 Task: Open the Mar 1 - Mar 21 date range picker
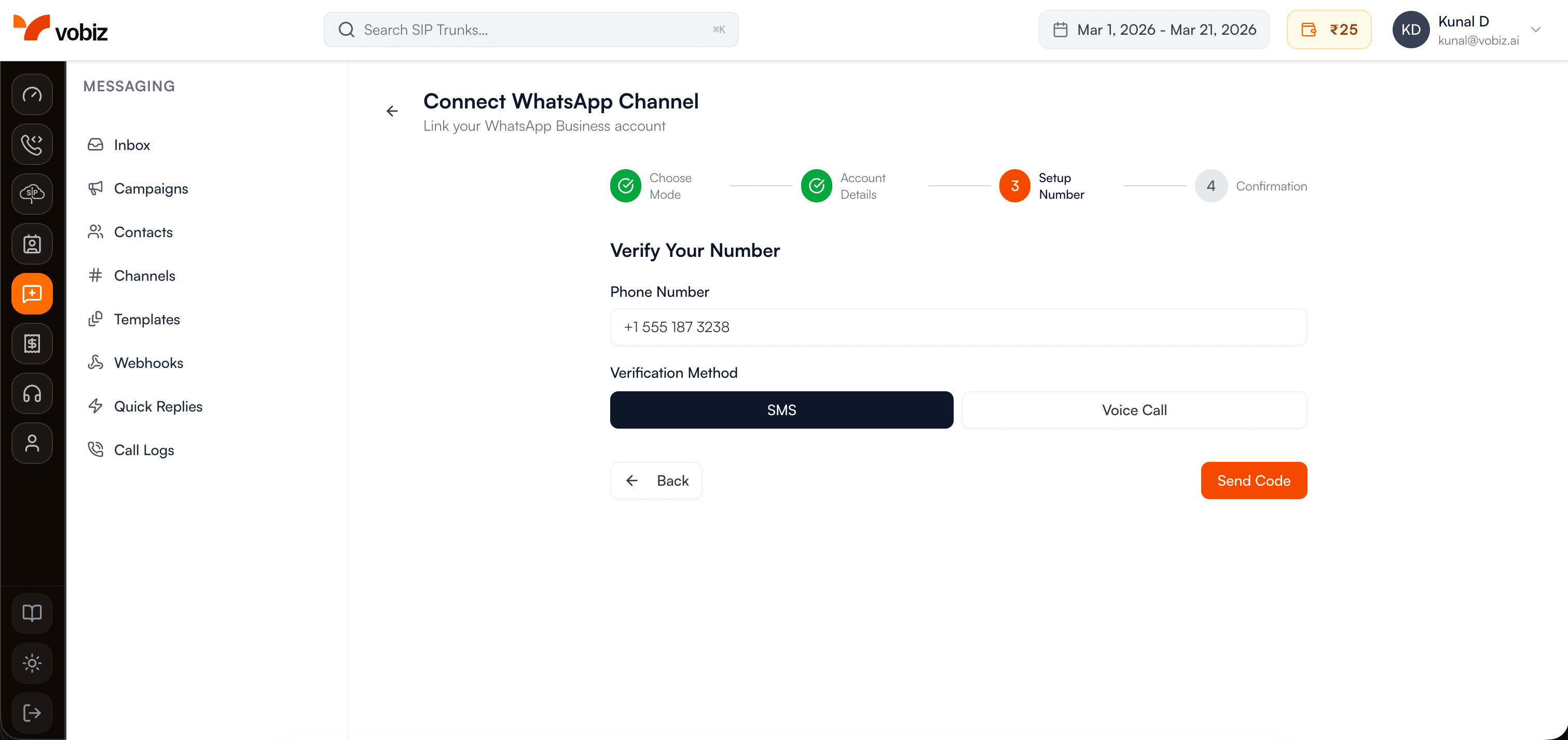1153,29
